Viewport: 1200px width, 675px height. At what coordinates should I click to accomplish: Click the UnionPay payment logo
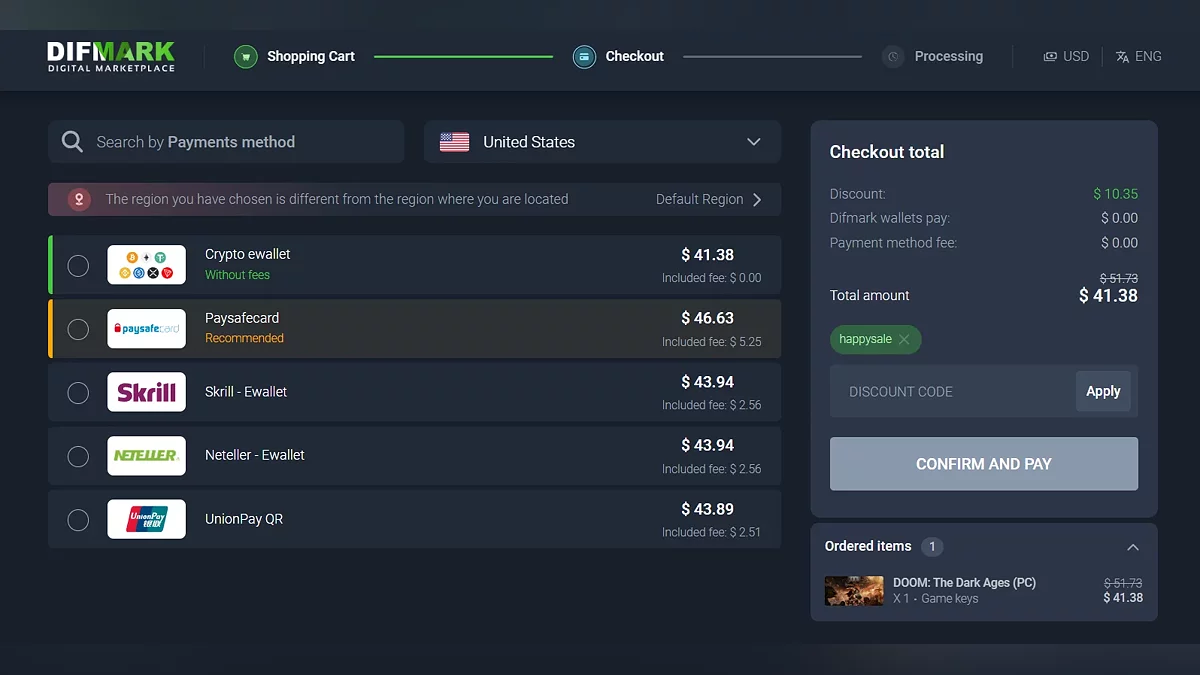pos(146,519)
